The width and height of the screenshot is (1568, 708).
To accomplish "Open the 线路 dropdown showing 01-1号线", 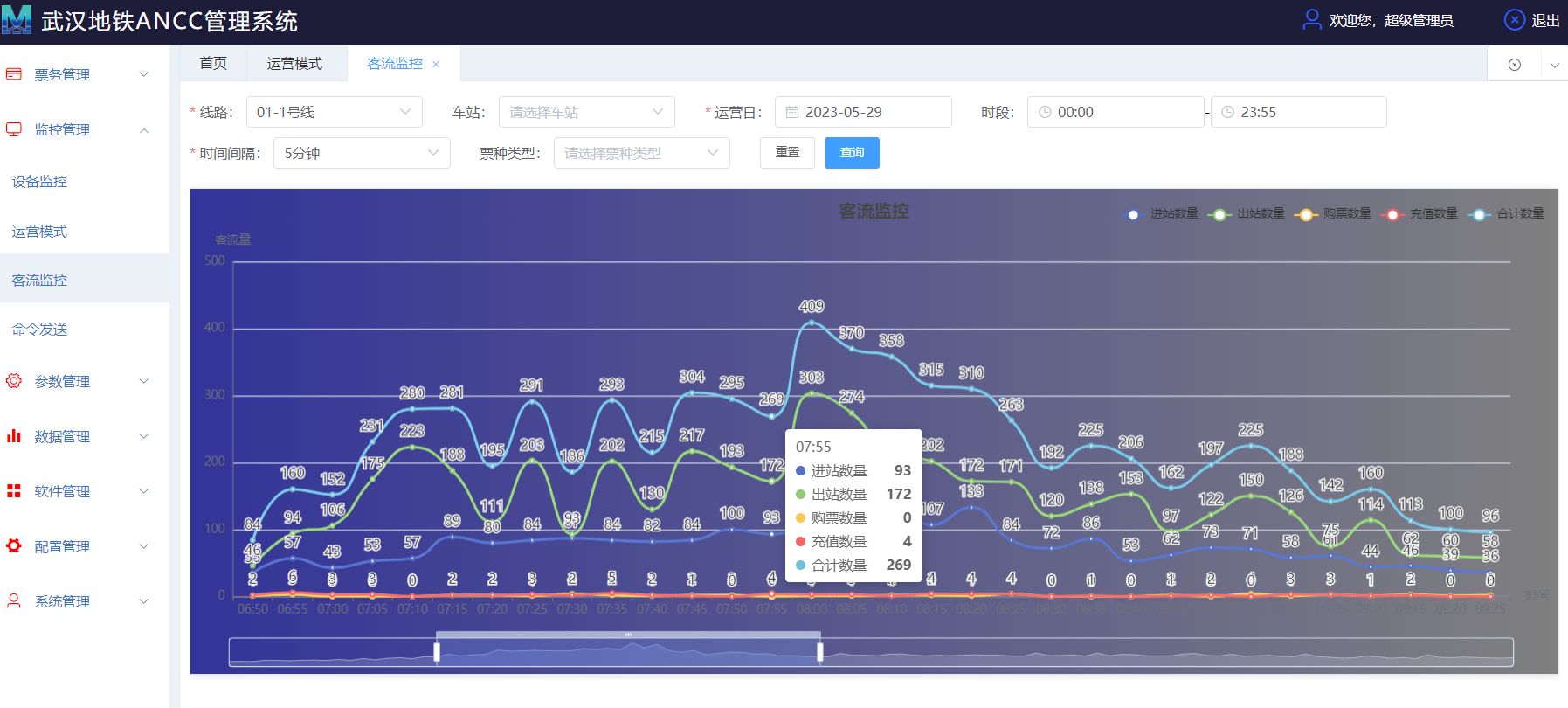I will coord(334,112).
